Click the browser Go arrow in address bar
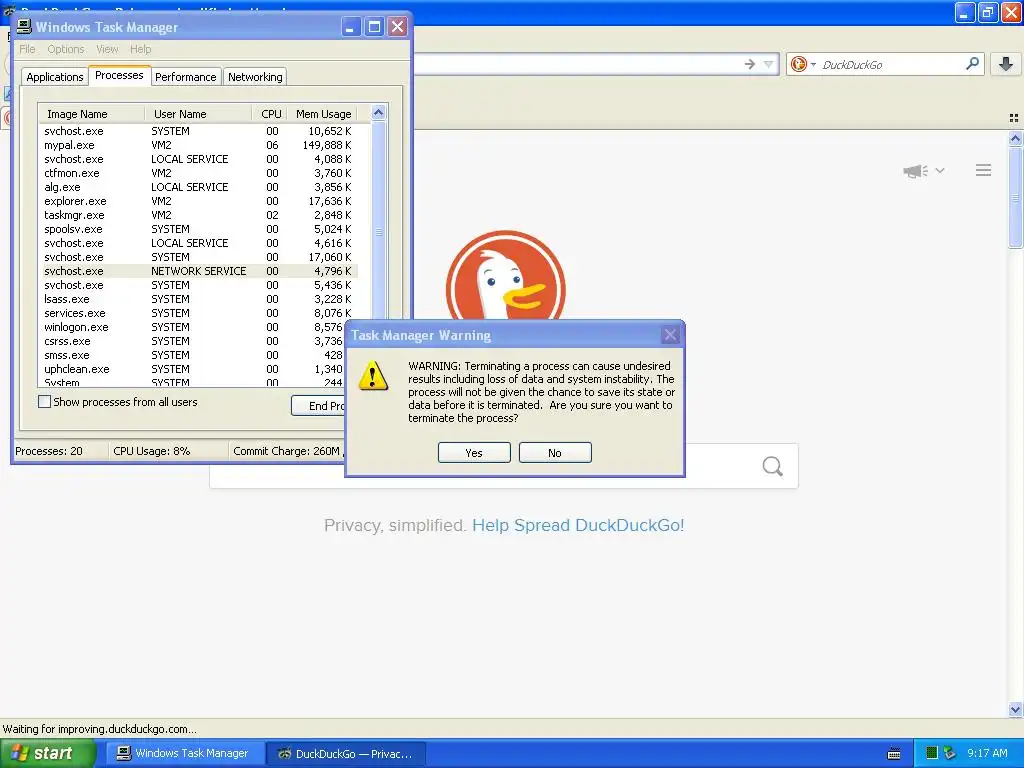 coord(750,64)
